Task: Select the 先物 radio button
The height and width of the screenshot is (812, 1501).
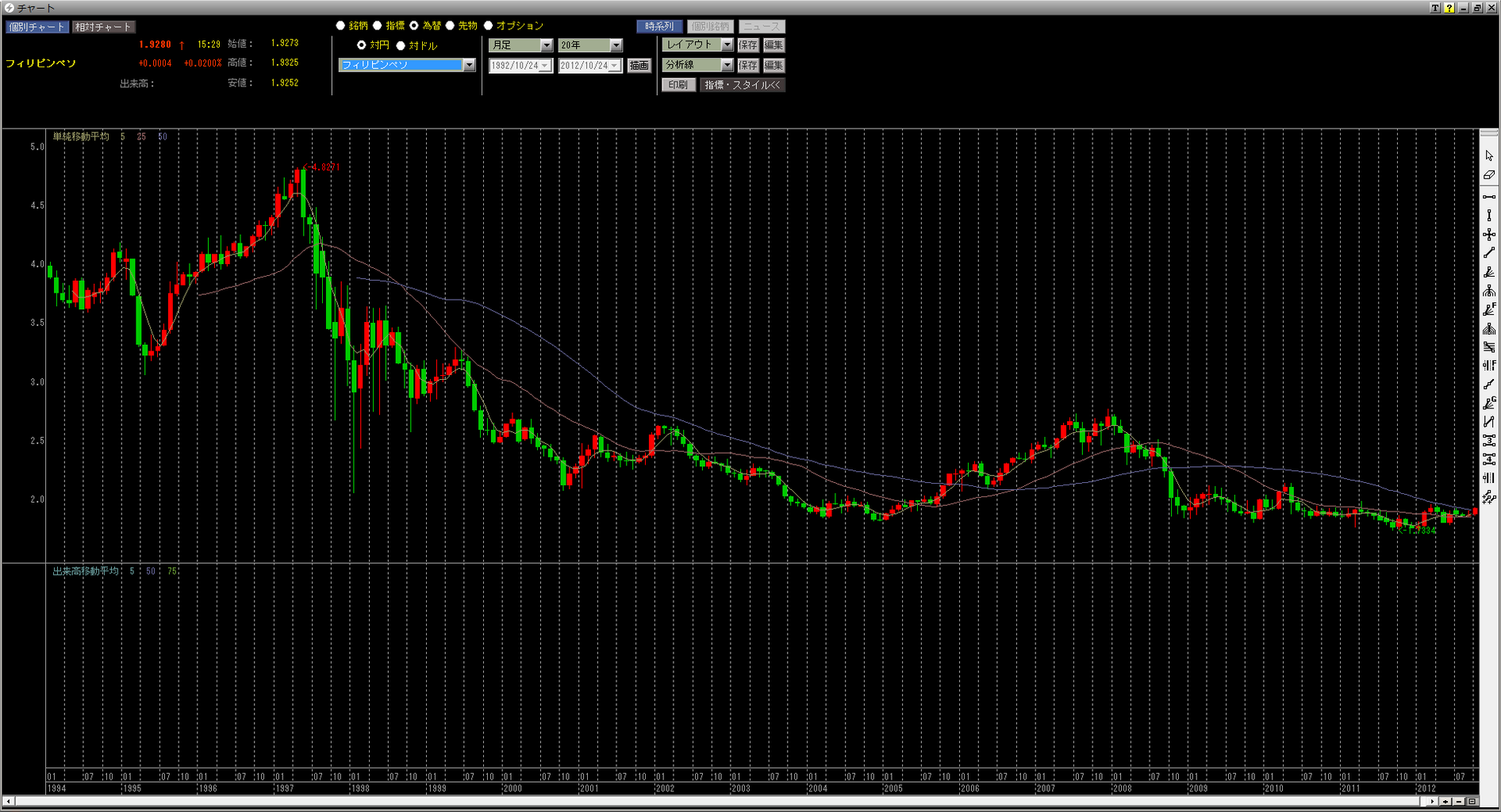Action: coord(451,26)
